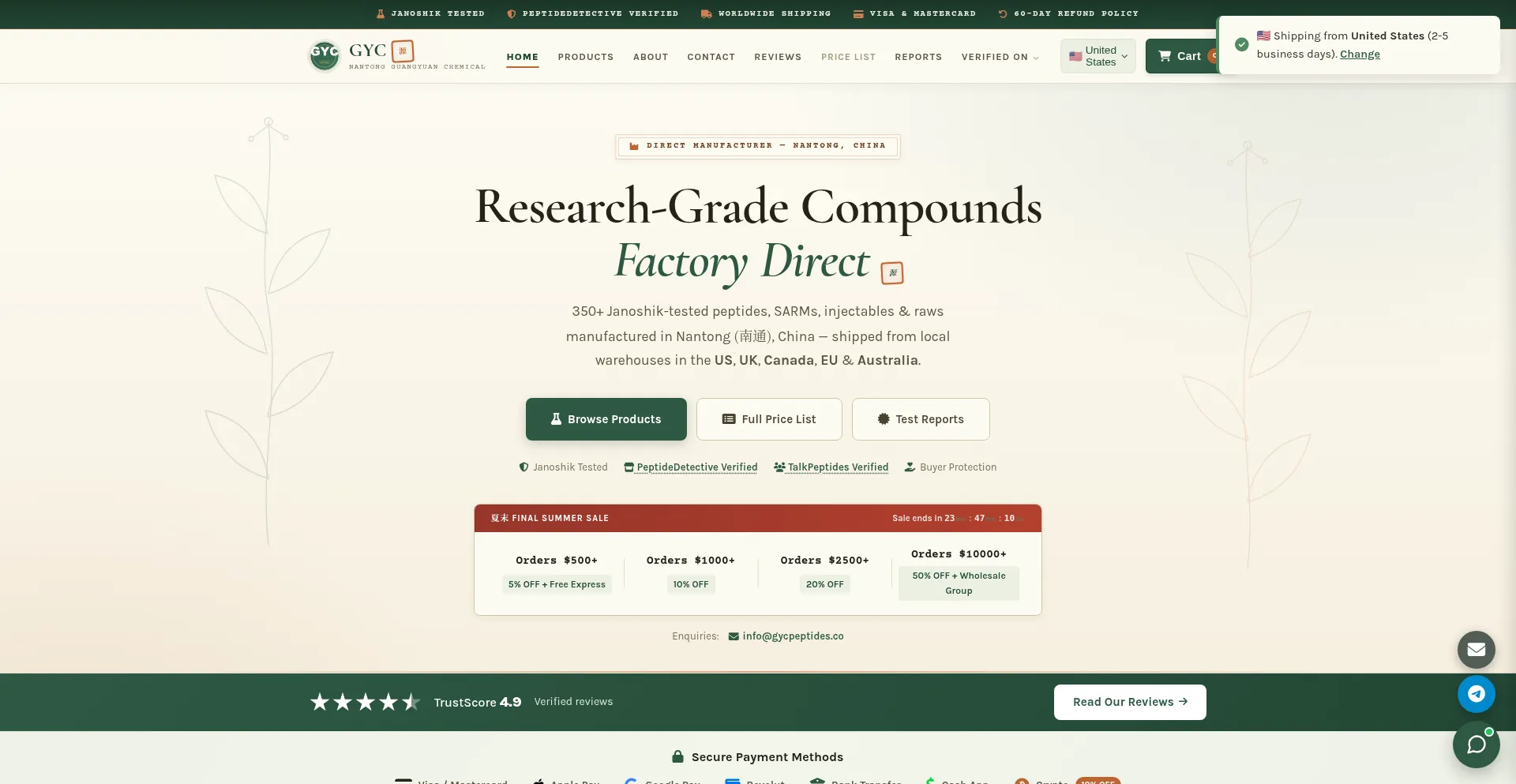Viewport: 1516px width, 784px height.
Task: Click the TrustScore star rating
Action: [x=365, y=702]
